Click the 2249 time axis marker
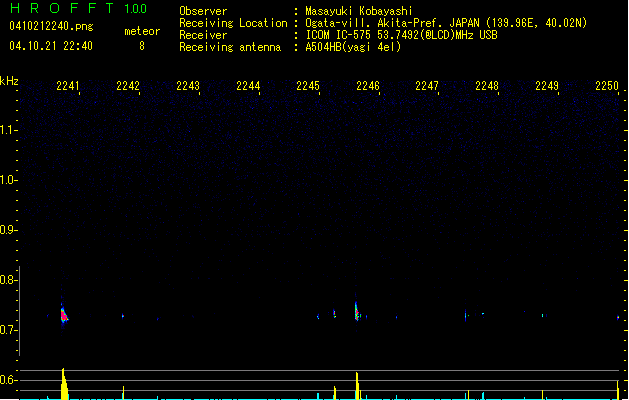This screenshot has height=400, width=629. coord(547,86)
